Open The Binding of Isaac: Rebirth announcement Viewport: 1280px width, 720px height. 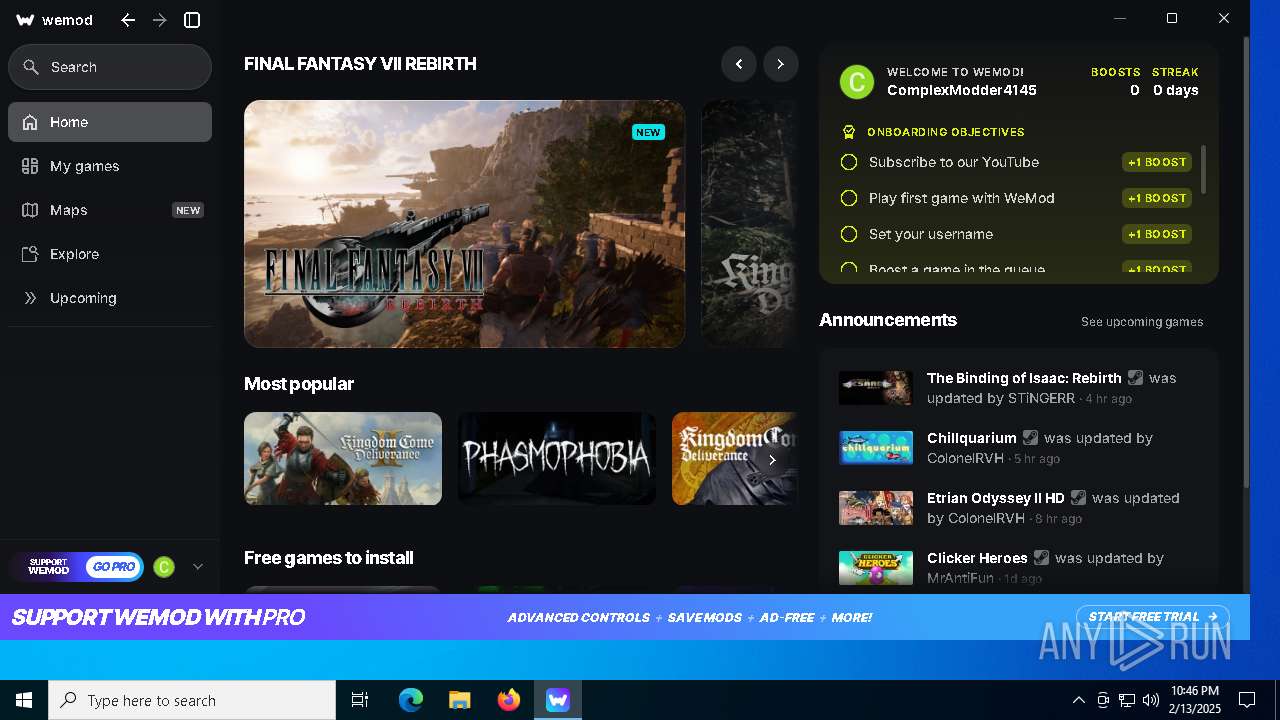[x=1019, y=388]
